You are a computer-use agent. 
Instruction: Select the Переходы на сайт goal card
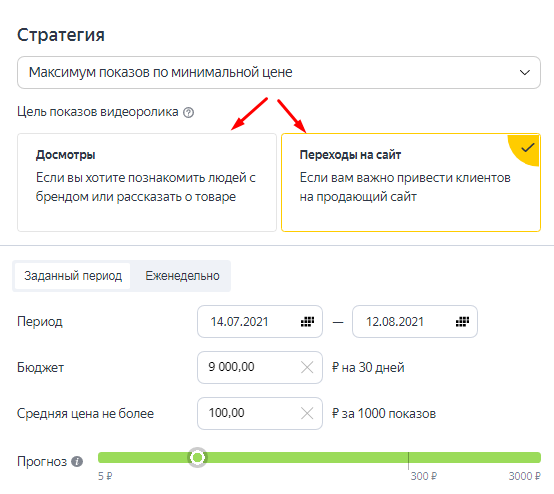pyautogui.click(x=411, y=182)
